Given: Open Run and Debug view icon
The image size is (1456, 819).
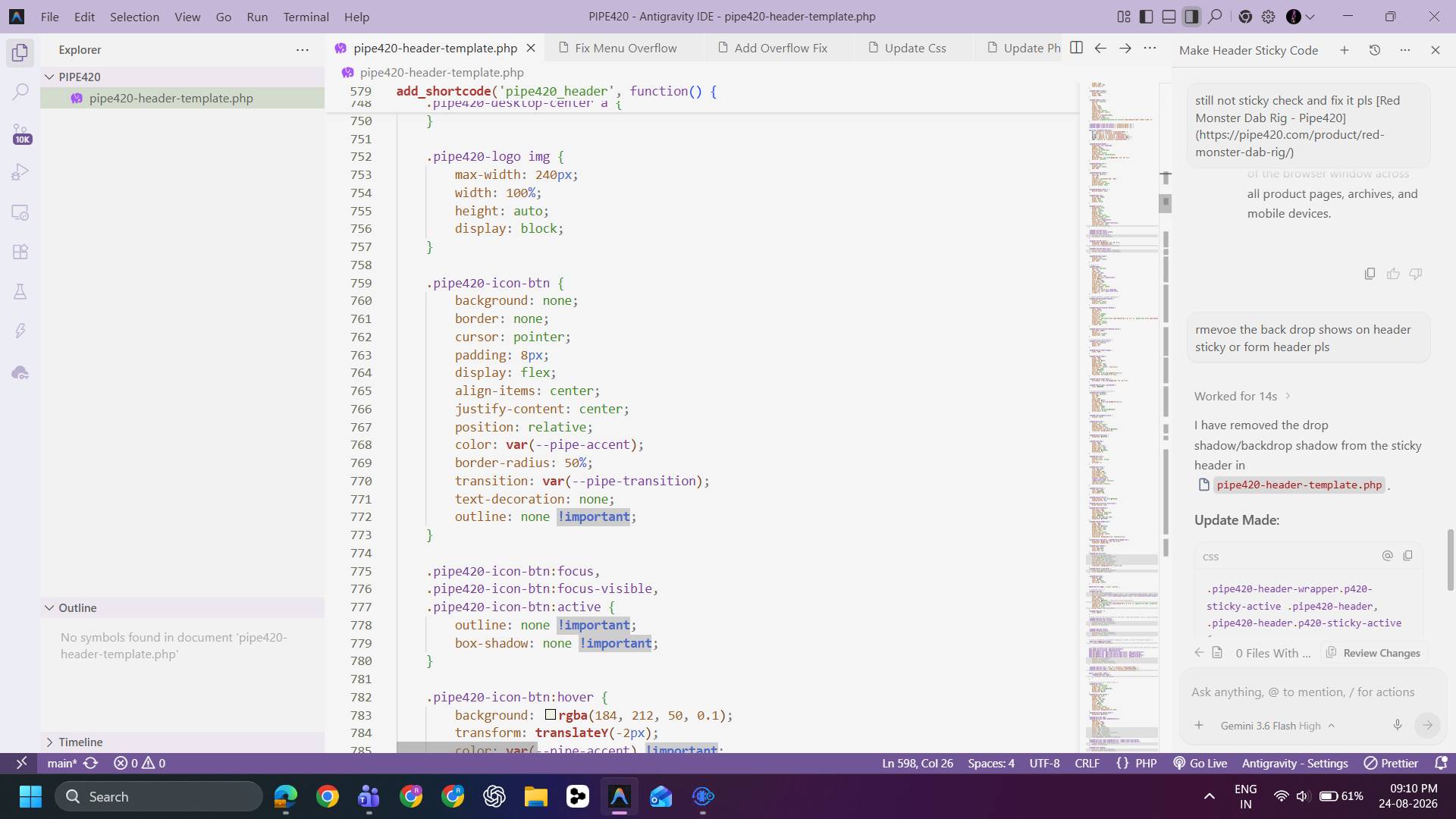Looking at the screenshot, I should pyautogui.click(x=20, y=172).
